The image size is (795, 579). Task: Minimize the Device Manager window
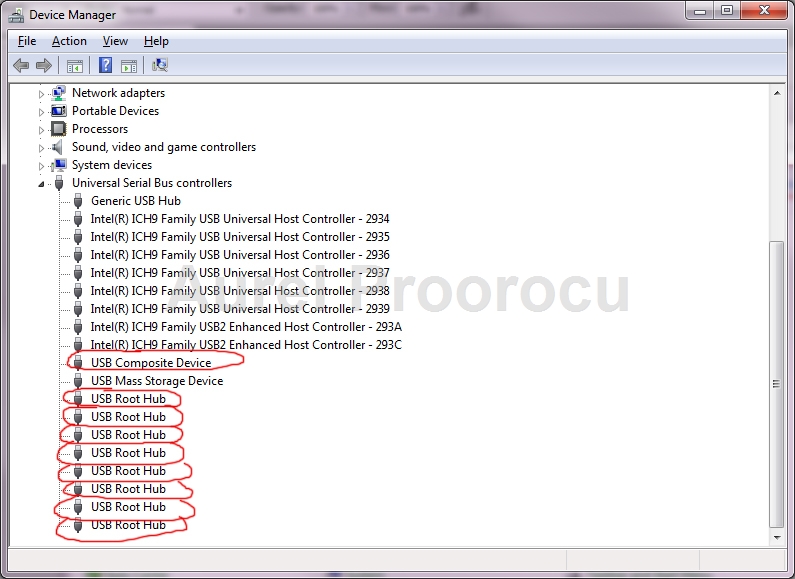click(x=700, y=11)
